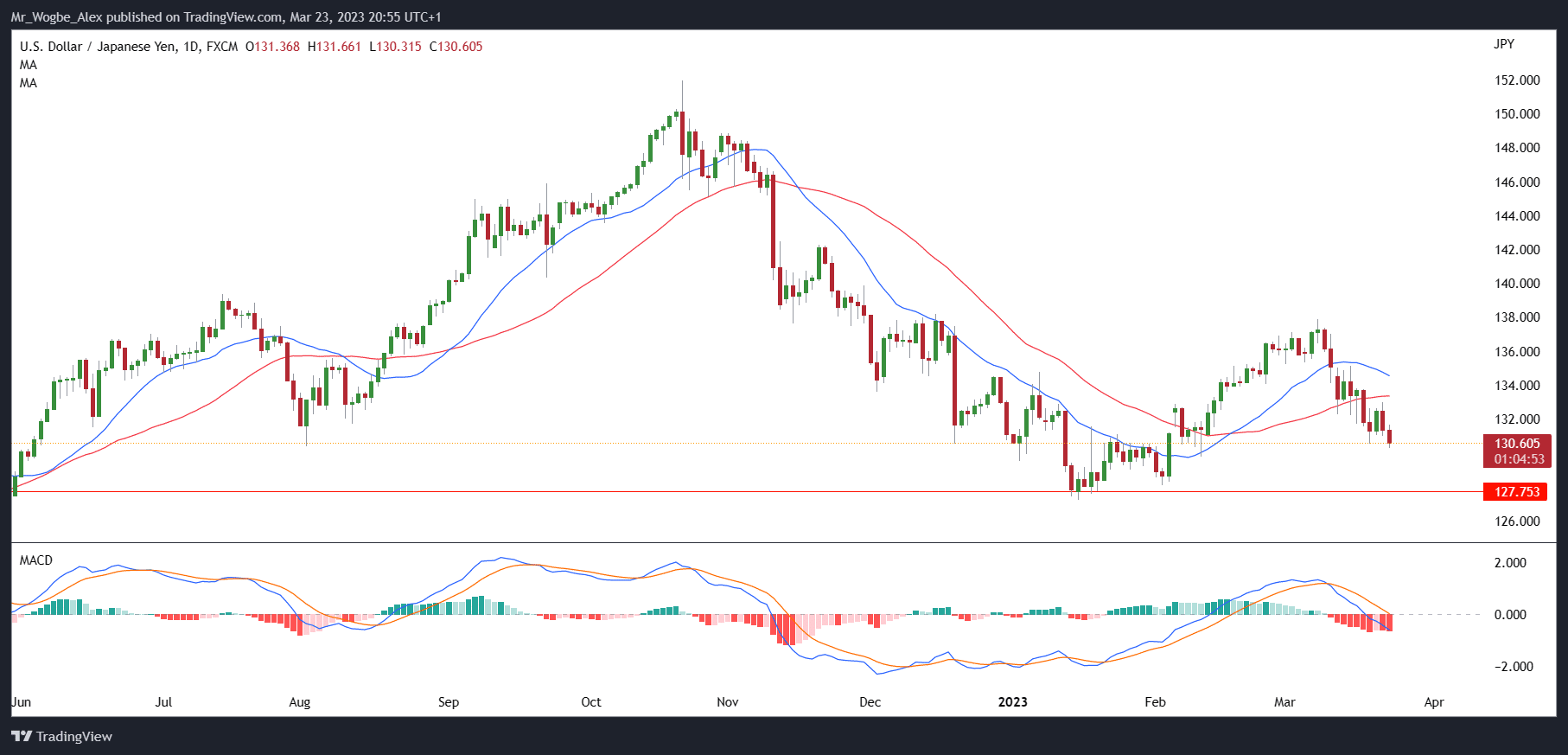This screenshot has width=1568, height=755.
Task: Click the 150.000 price axis value
Action: [x=1517, y=114]
